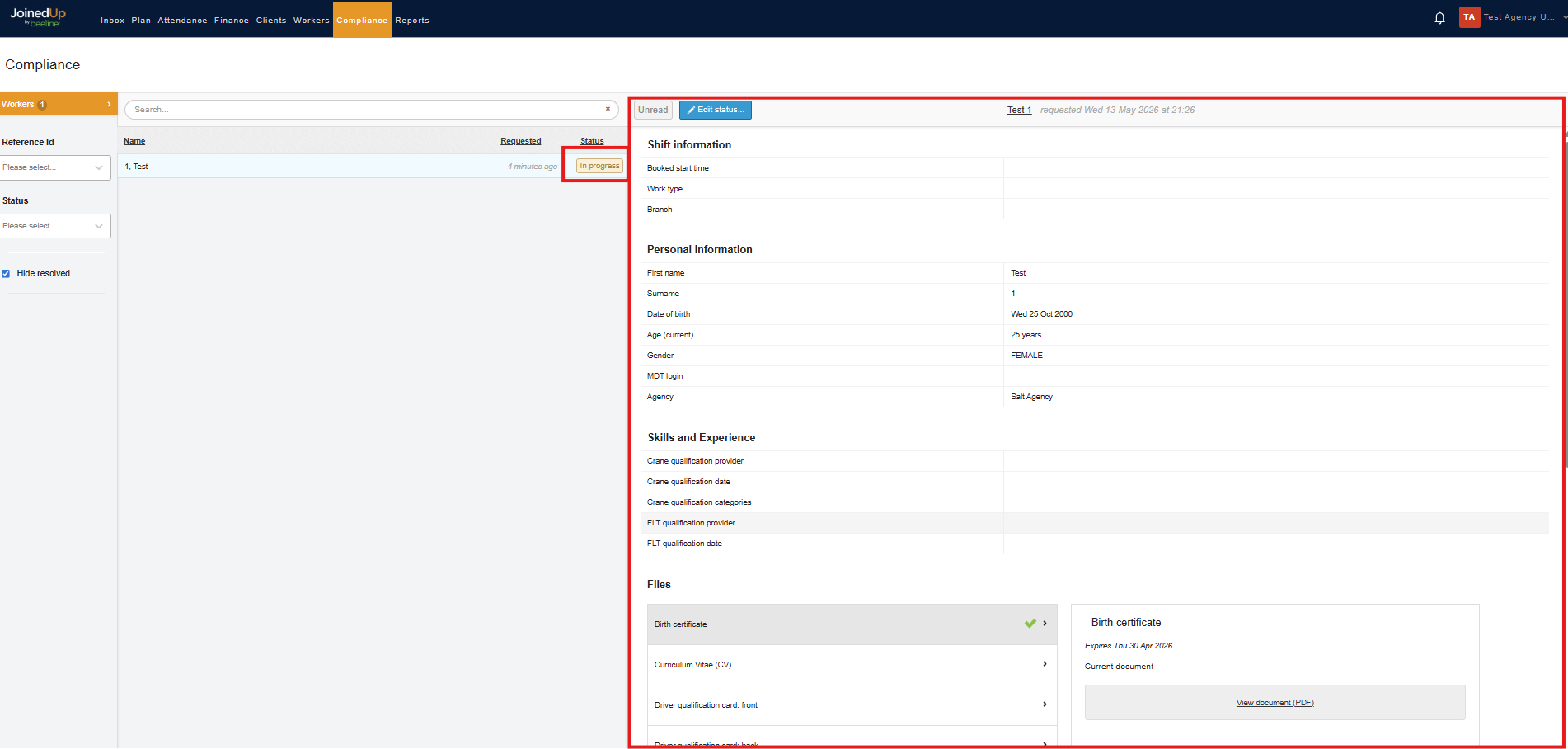Select the Compliance menu tab

point(362,20)
